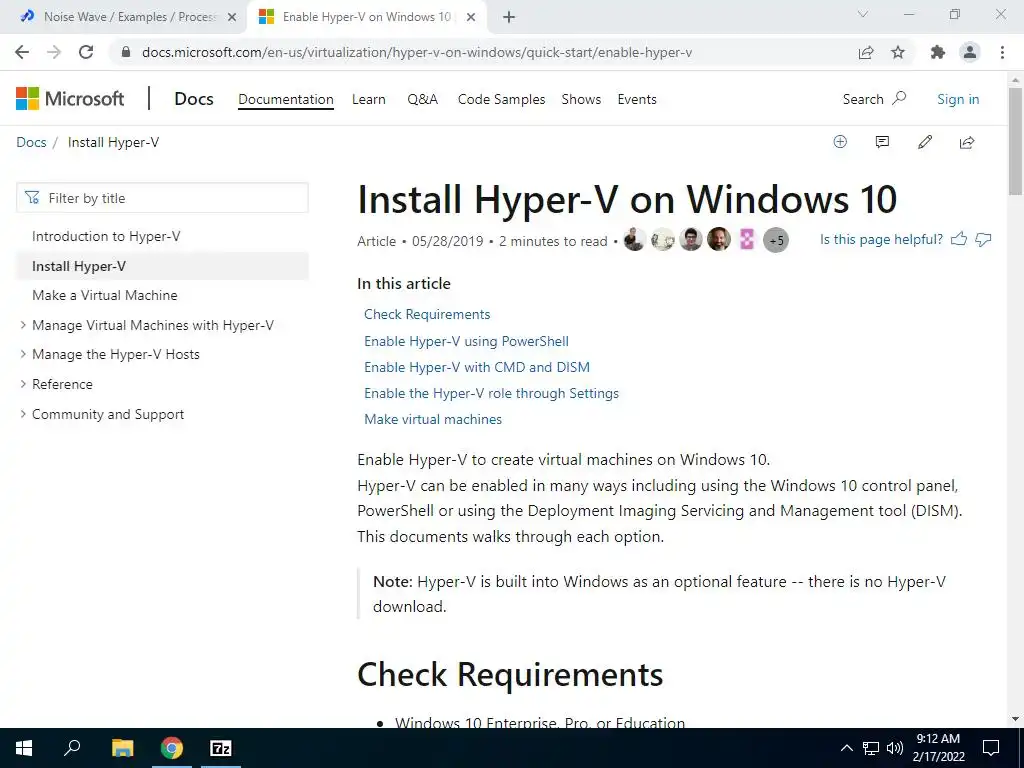The image size is (1024, 768).
Task: Expand Manage Virtual Machines with Hyper-V
Action: click(23, 325)
